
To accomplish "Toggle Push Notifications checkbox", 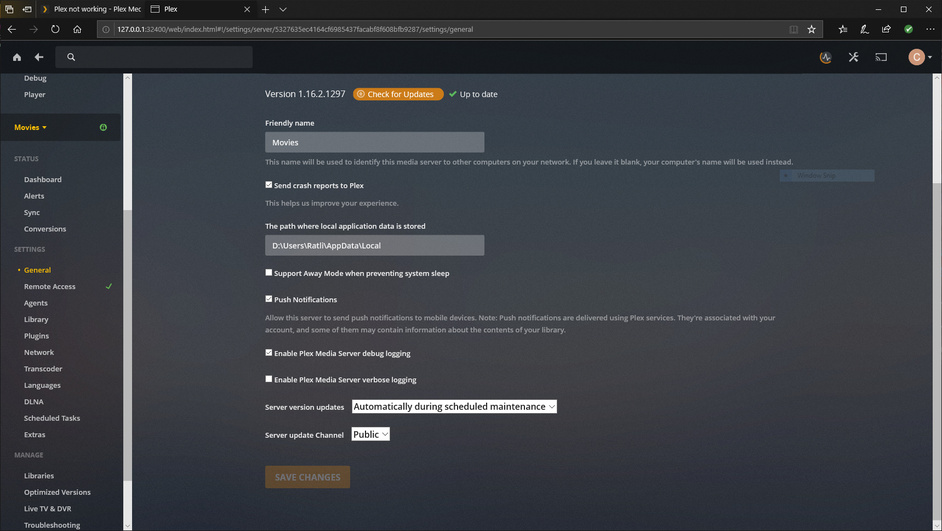I will pyautogui.click(x=269, y=299).
